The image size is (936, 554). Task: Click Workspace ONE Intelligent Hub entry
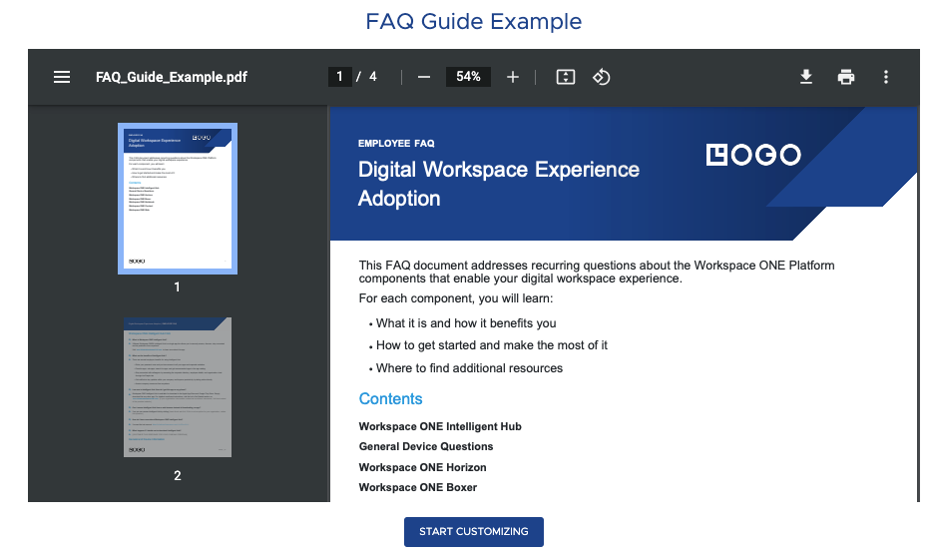(x=440, y=426)
